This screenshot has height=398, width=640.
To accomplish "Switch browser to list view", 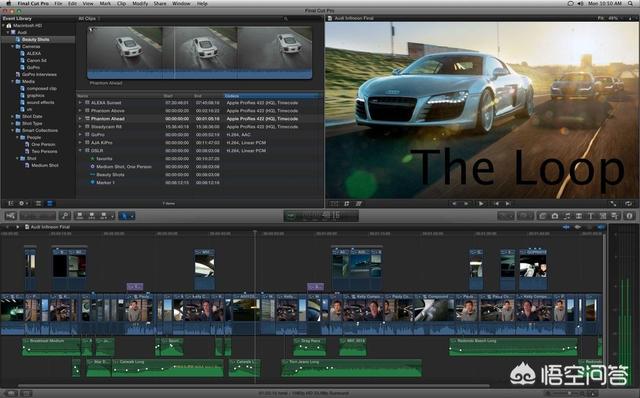I will click(50, 203).
